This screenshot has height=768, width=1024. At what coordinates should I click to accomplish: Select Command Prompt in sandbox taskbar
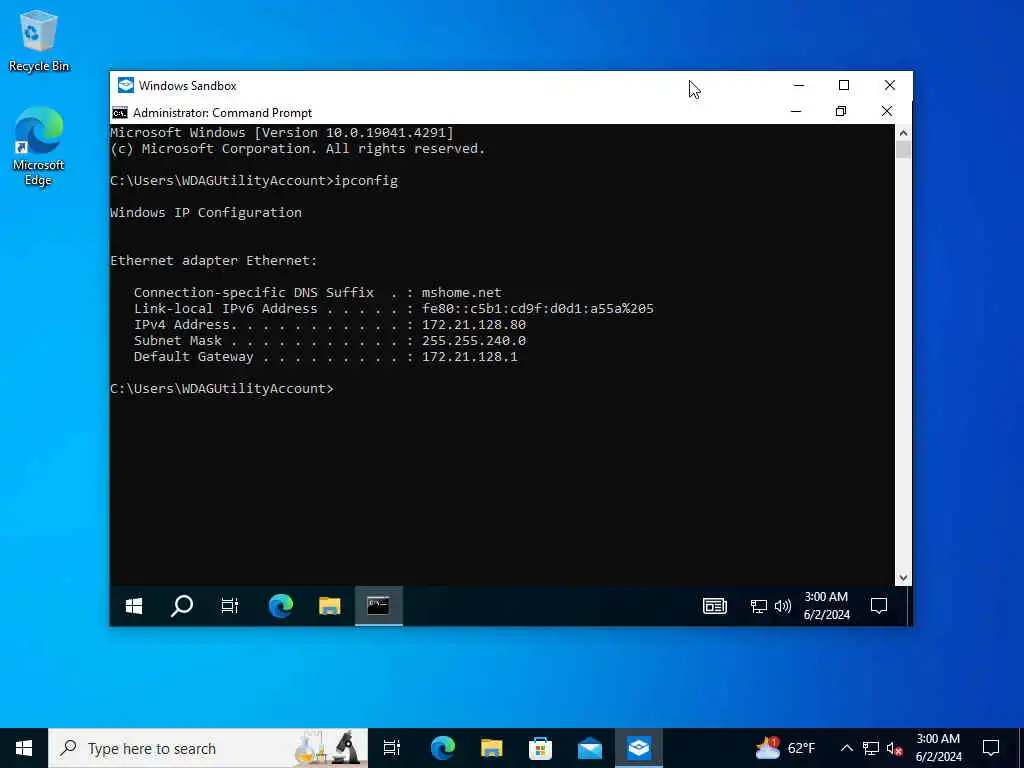(x=379, y=606)
